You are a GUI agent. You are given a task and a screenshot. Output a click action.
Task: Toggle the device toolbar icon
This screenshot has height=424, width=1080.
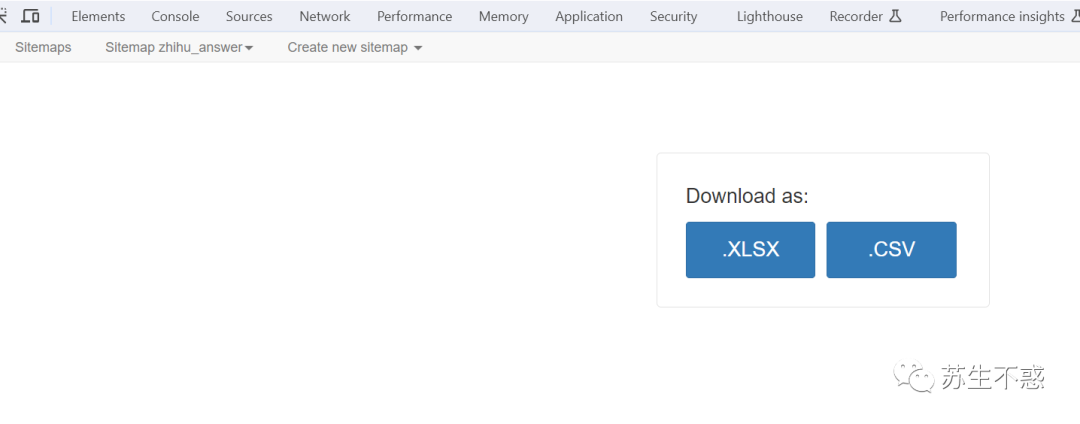(x=30, y=16)
